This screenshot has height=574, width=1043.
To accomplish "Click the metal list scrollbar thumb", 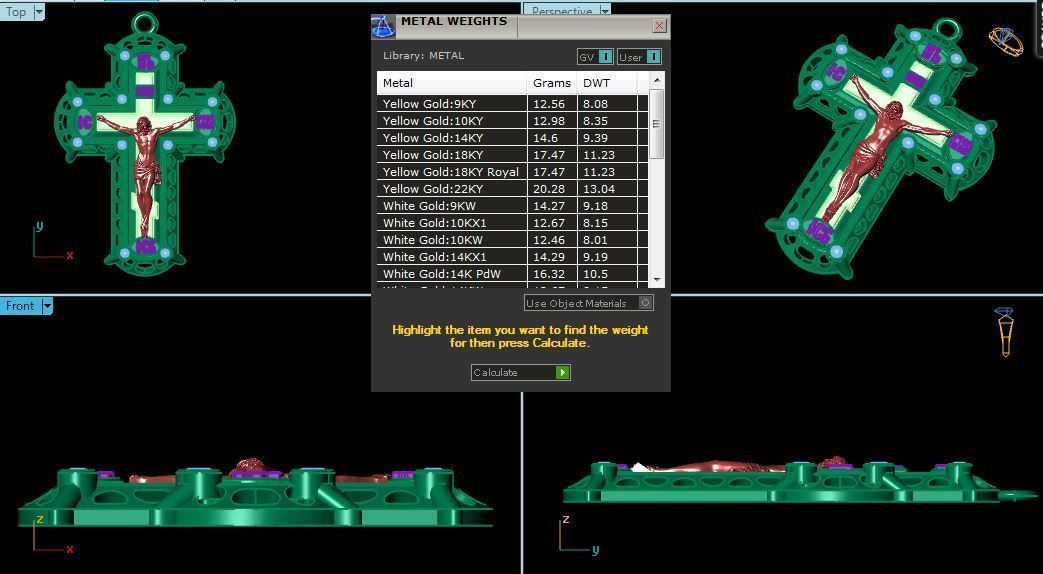I will (x=657, y=124).
